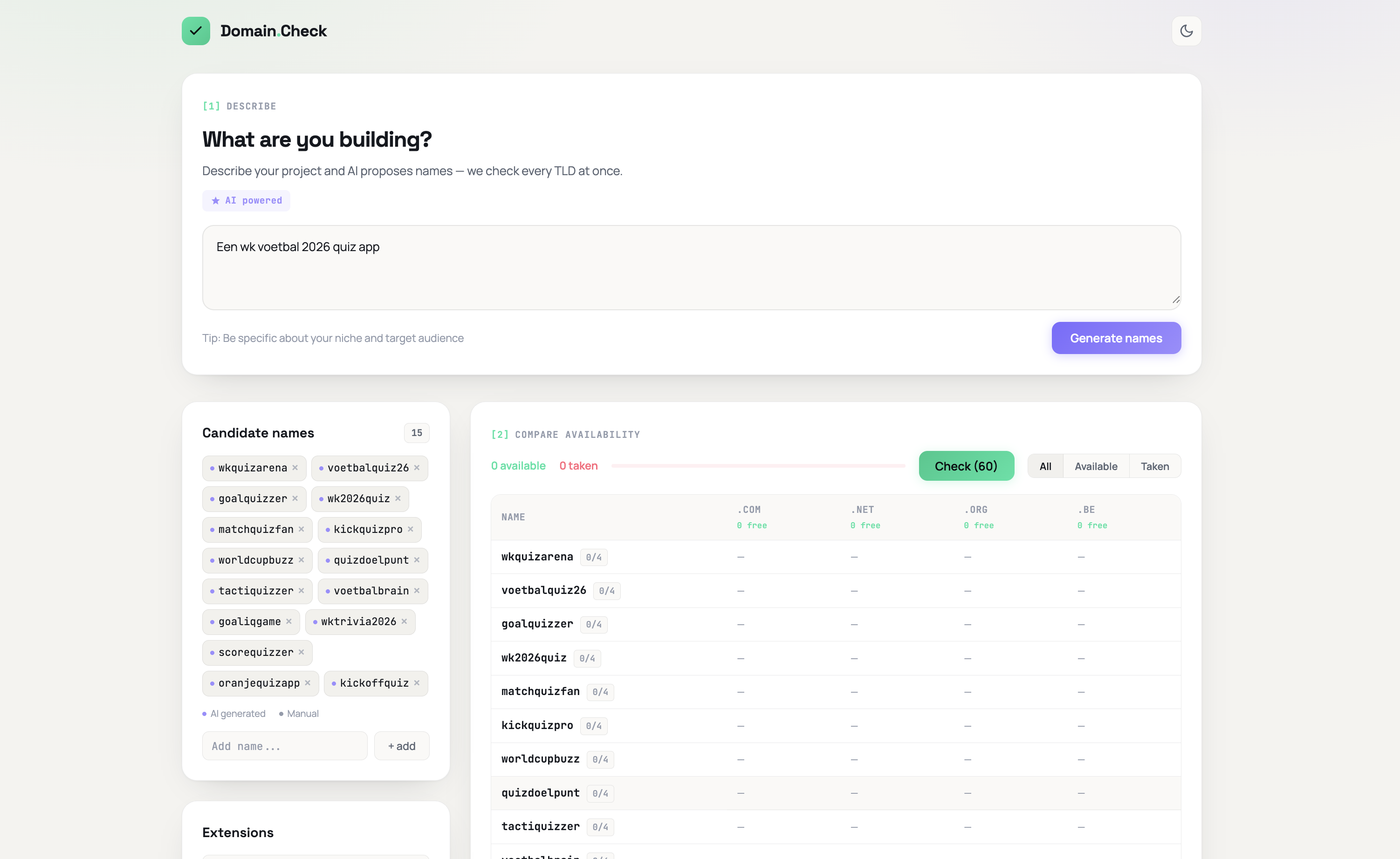Viewport: 1400px width, 859px height.
Task: Click the + add button
Action: coord(401,746)
